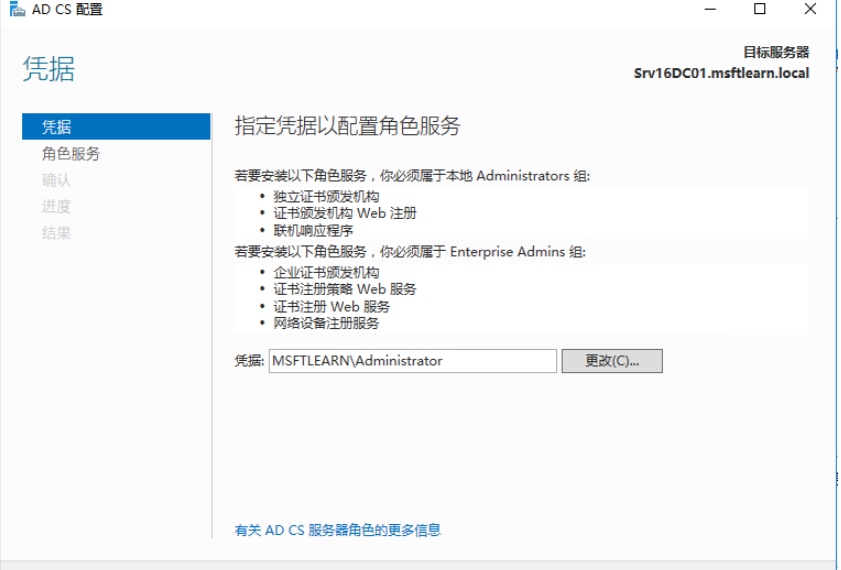Maximize the AD CS 配置 window
841x570 pixels.
click(759, 9)
